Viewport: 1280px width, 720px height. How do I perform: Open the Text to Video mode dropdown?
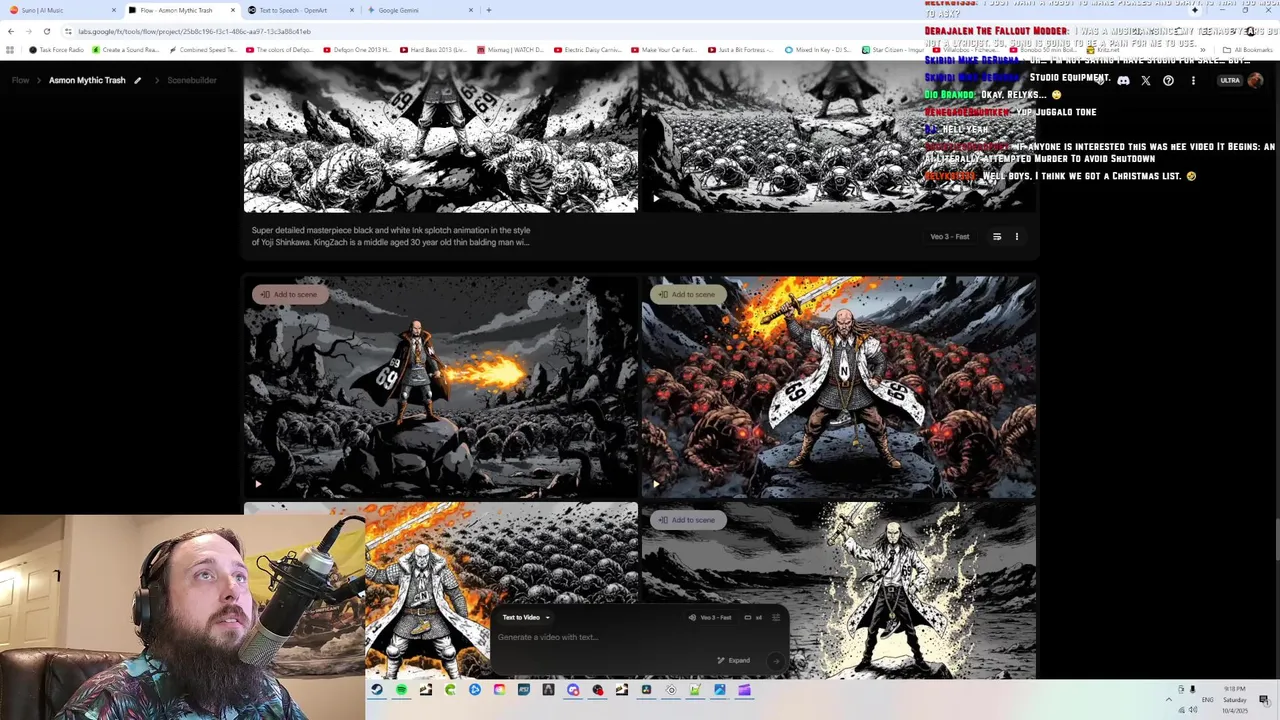tap(526, 617)
